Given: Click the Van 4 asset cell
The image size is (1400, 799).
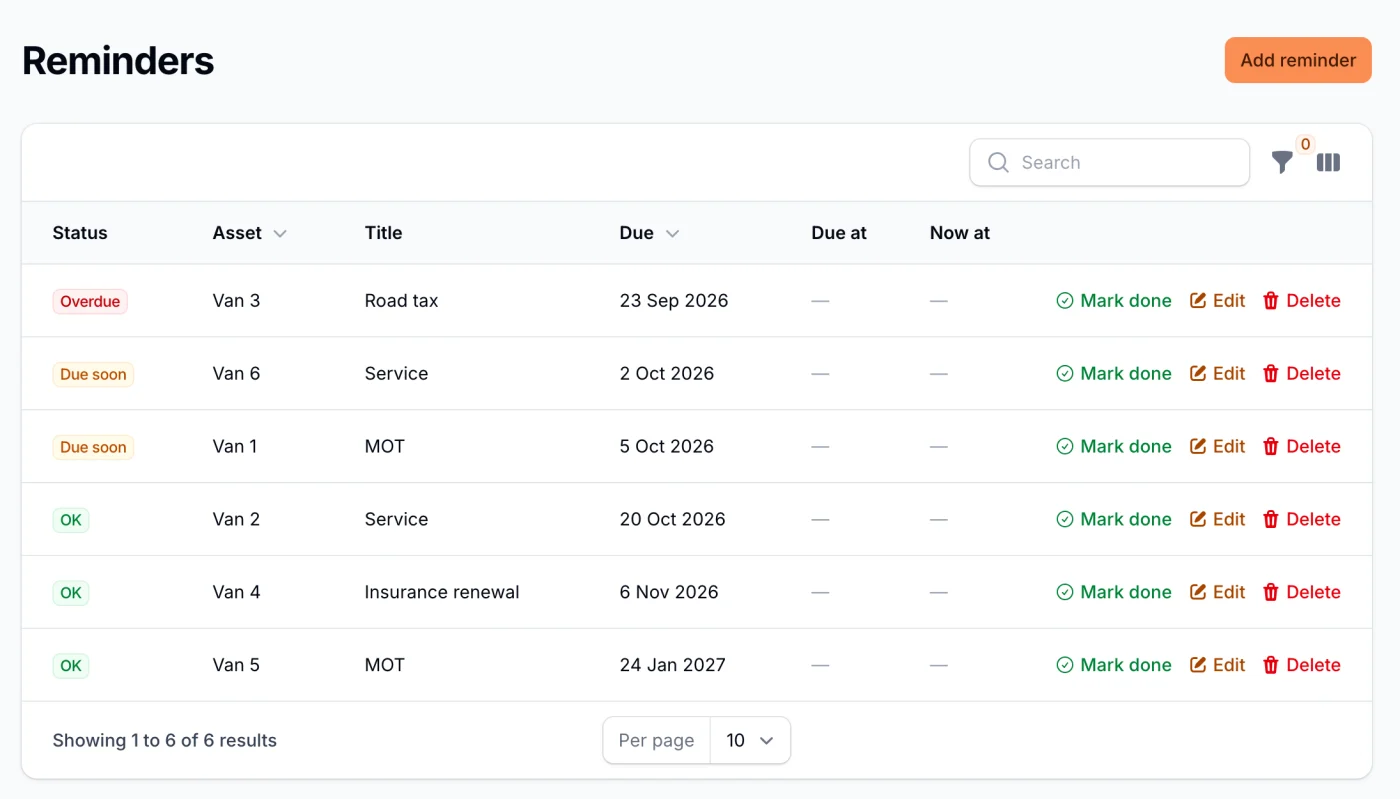Looking at the screenshot, I should [236, 593].
